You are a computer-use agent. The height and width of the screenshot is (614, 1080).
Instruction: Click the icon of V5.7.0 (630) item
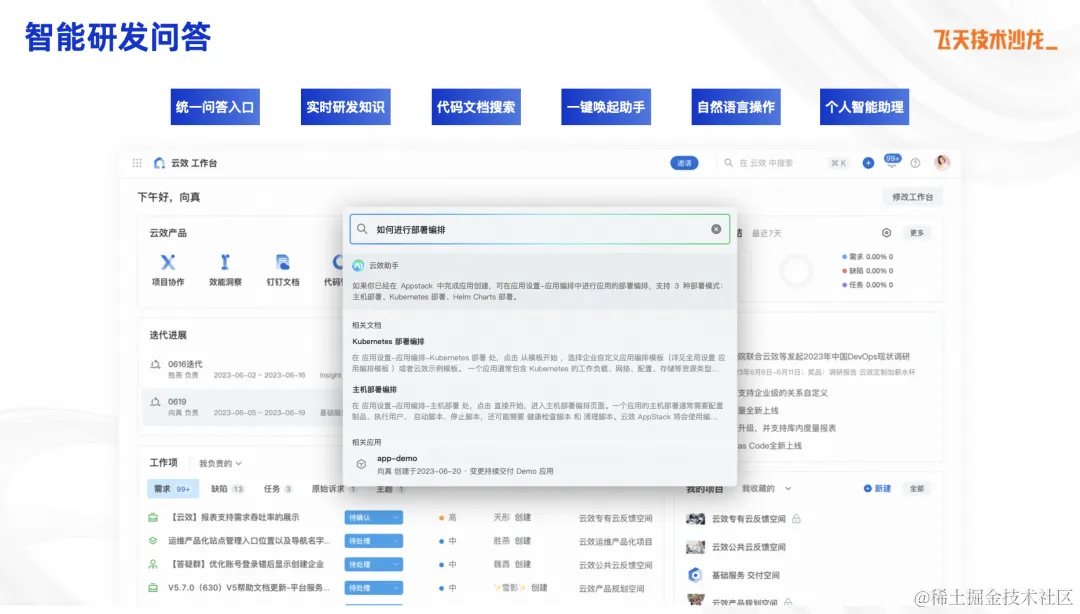coord(153,588)
